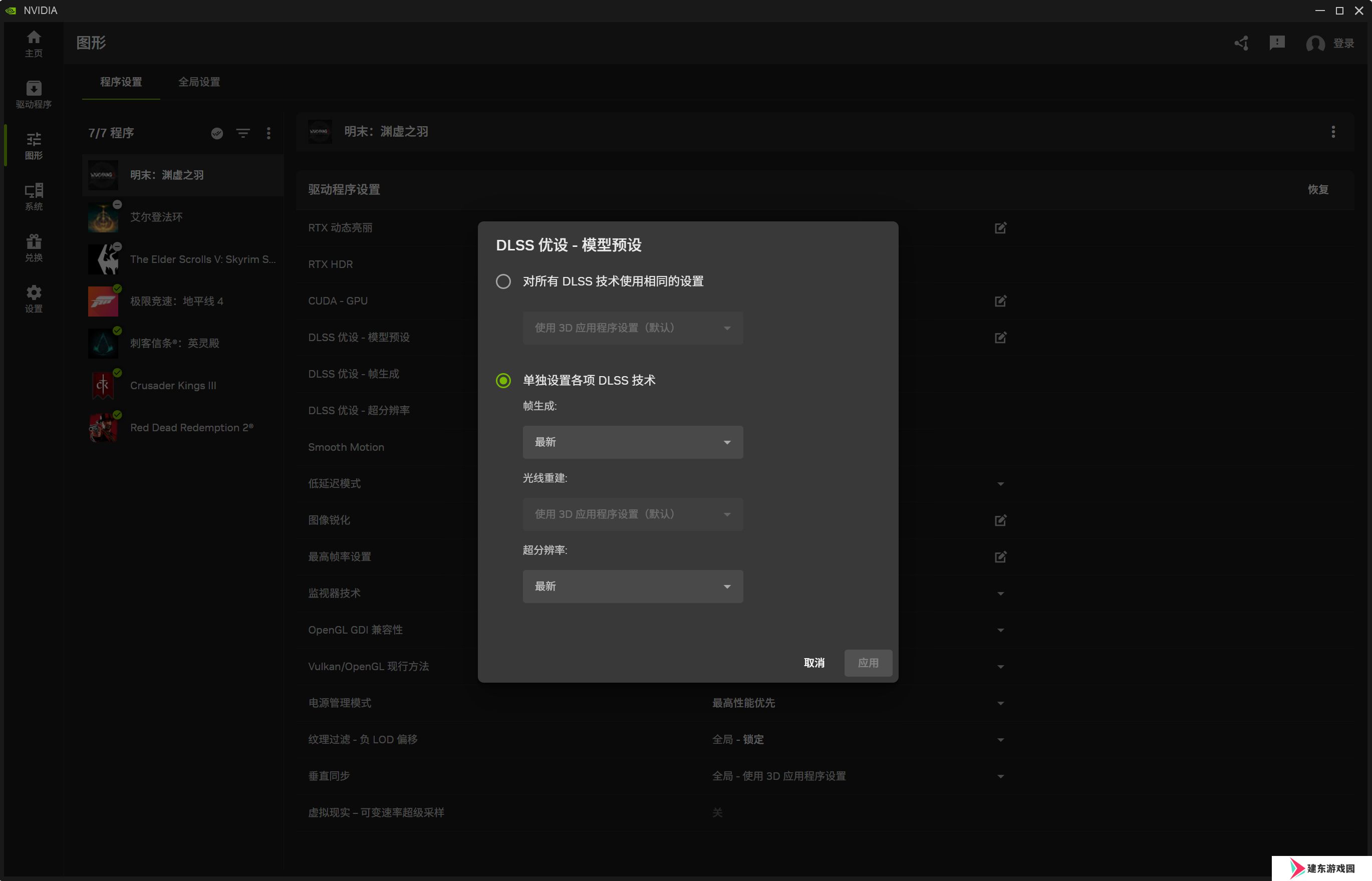Open the sort filter lines icon in program list
This screenshot has height=881, width=1372.
[243, 133]
